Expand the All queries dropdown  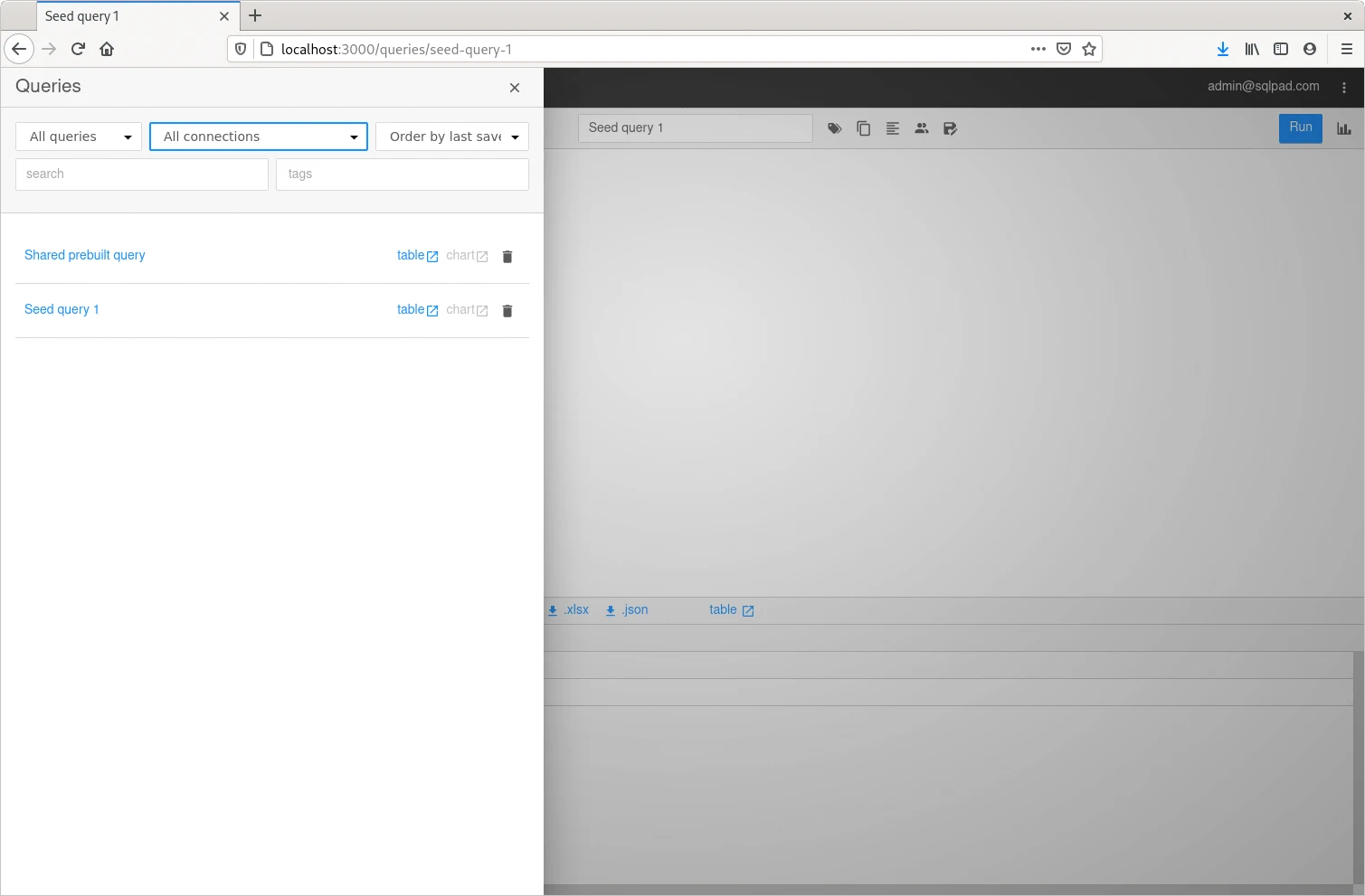click(79, 137)
